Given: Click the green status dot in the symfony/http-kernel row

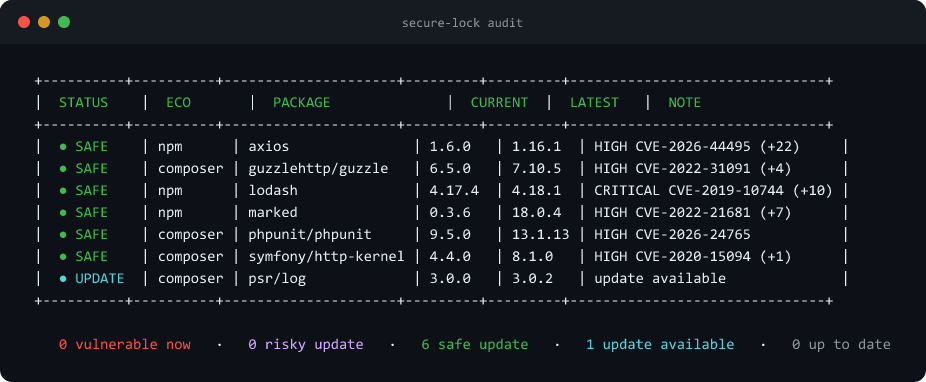Looking at the screenshot, I should pyautogui.click(x=63, y=257).
